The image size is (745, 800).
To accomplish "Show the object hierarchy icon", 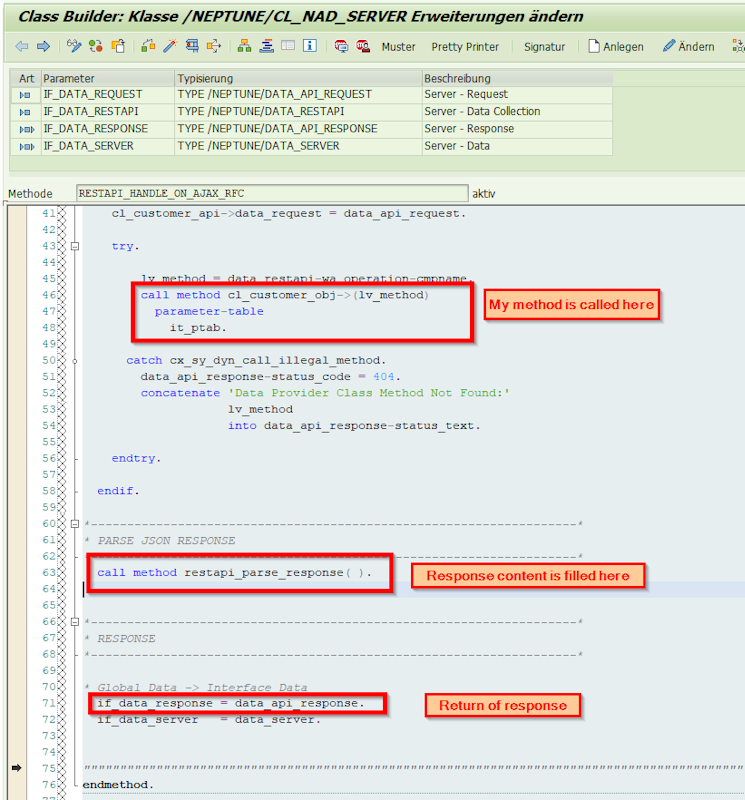I will point(244,46).
